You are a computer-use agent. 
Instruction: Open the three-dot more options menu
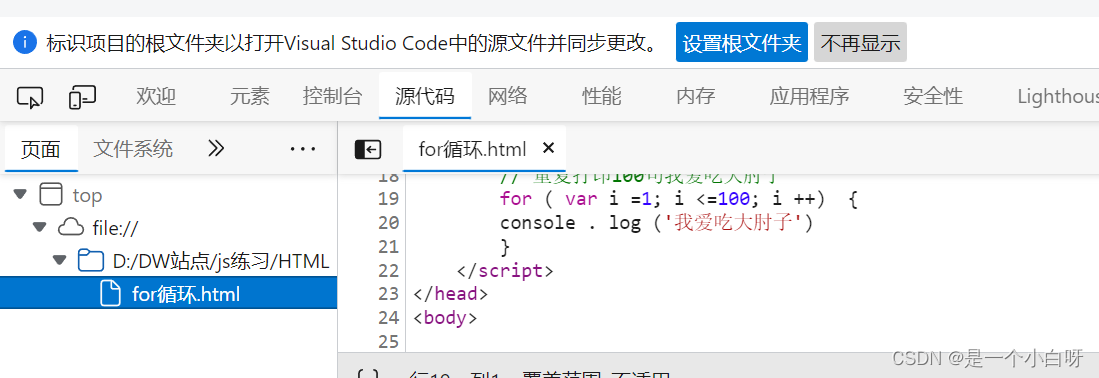[303, 149]
